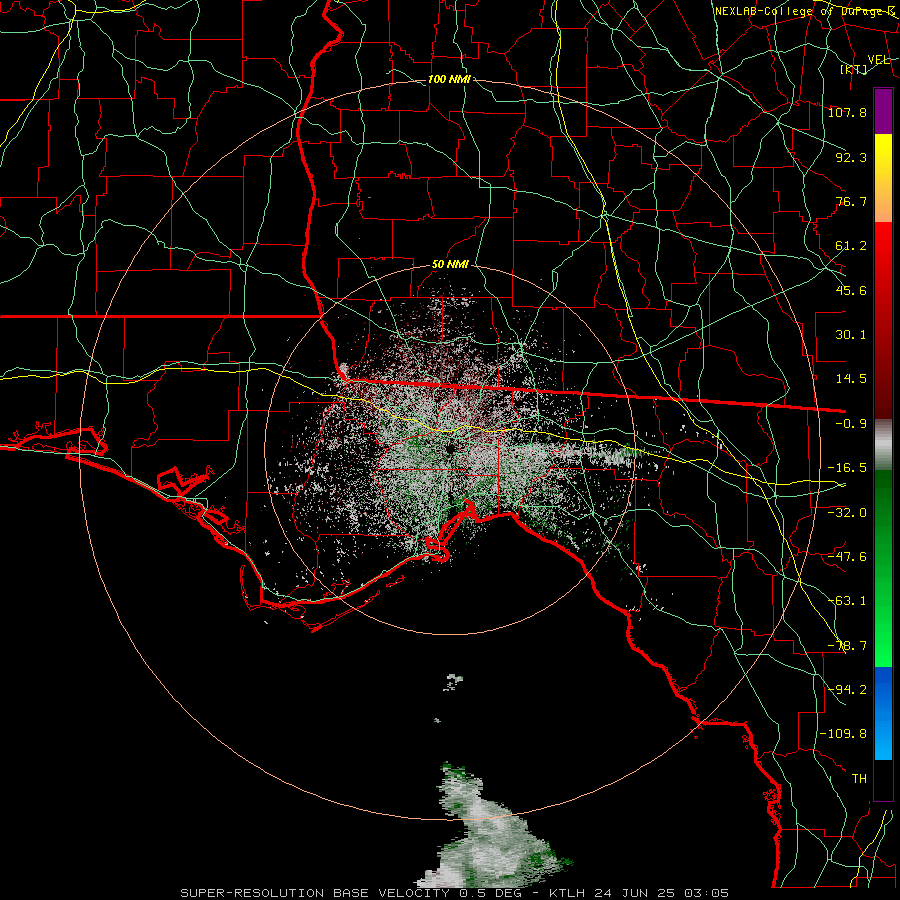Click the VEL legend title

(878, 60)
